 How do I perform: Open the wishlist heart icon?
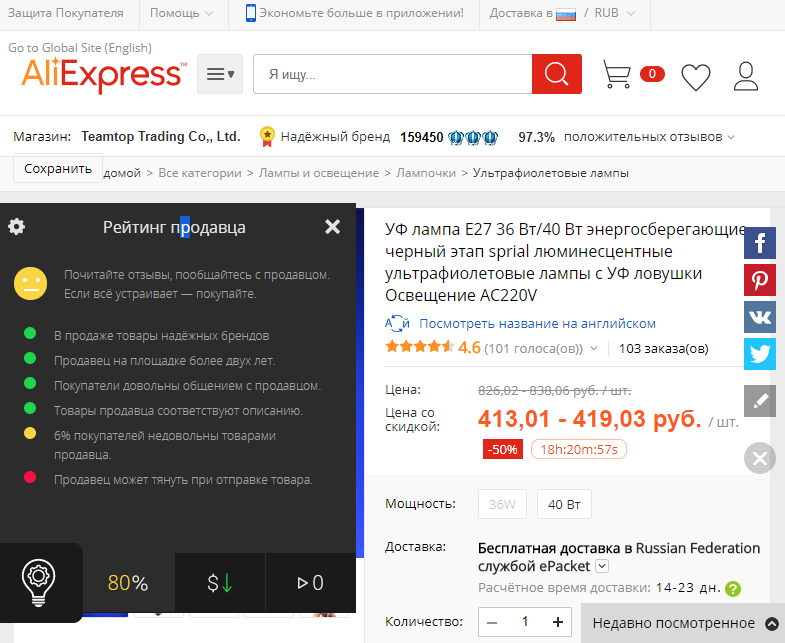pyautogui.click(x=696, y=77)
